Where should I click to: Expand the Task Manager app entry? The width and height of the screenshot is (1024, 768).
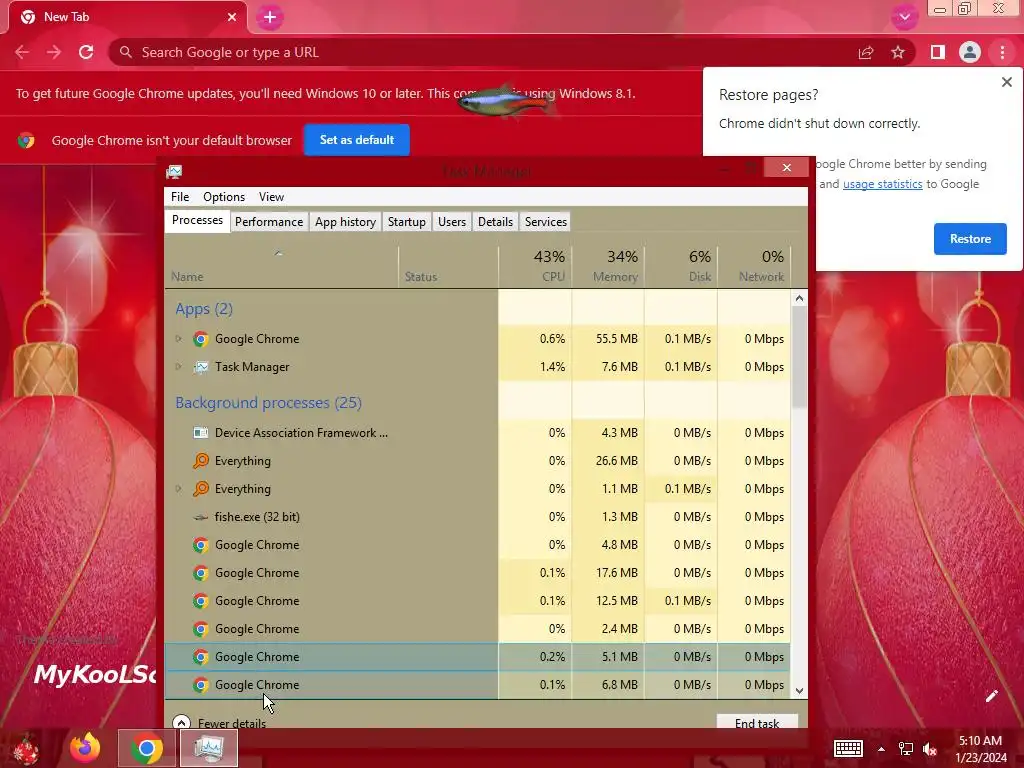coord(178,367)
